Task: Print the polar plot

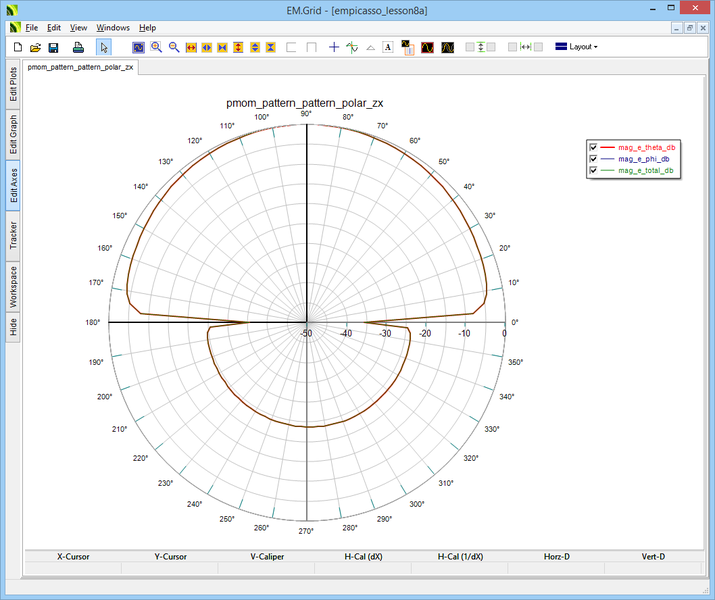Action: click(78, 47)
